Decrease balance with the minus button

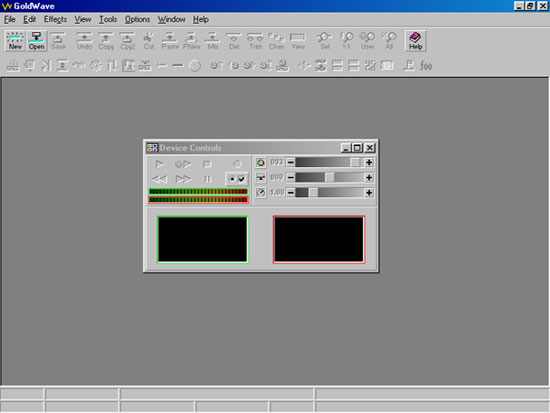290,178
